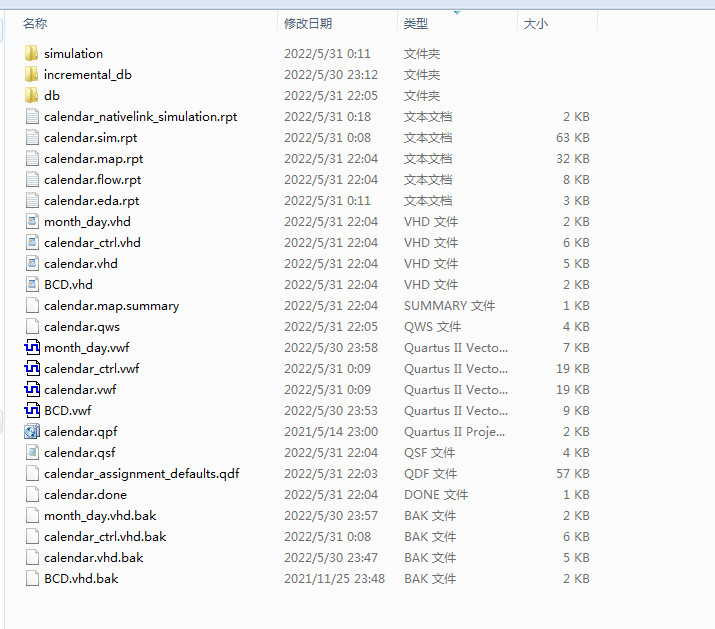Viewport: 715px width, 629px height.
Task: Select file name calendar.vhd.bak
Action: (x=93, y=557)
